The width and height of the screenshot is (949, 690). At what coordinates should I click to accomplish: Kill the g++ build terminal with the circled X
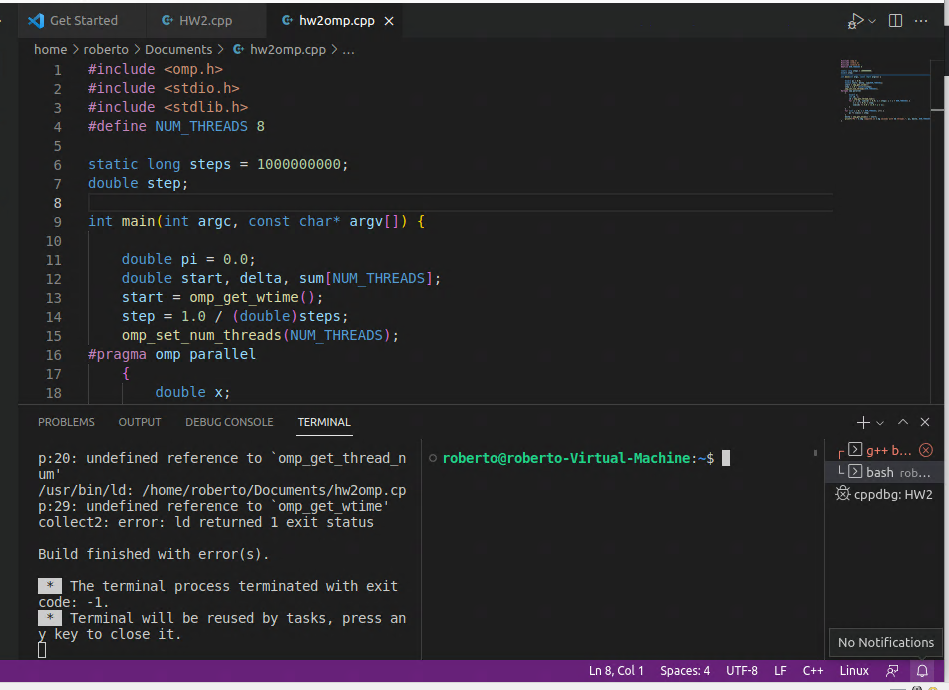coord(924,450)
